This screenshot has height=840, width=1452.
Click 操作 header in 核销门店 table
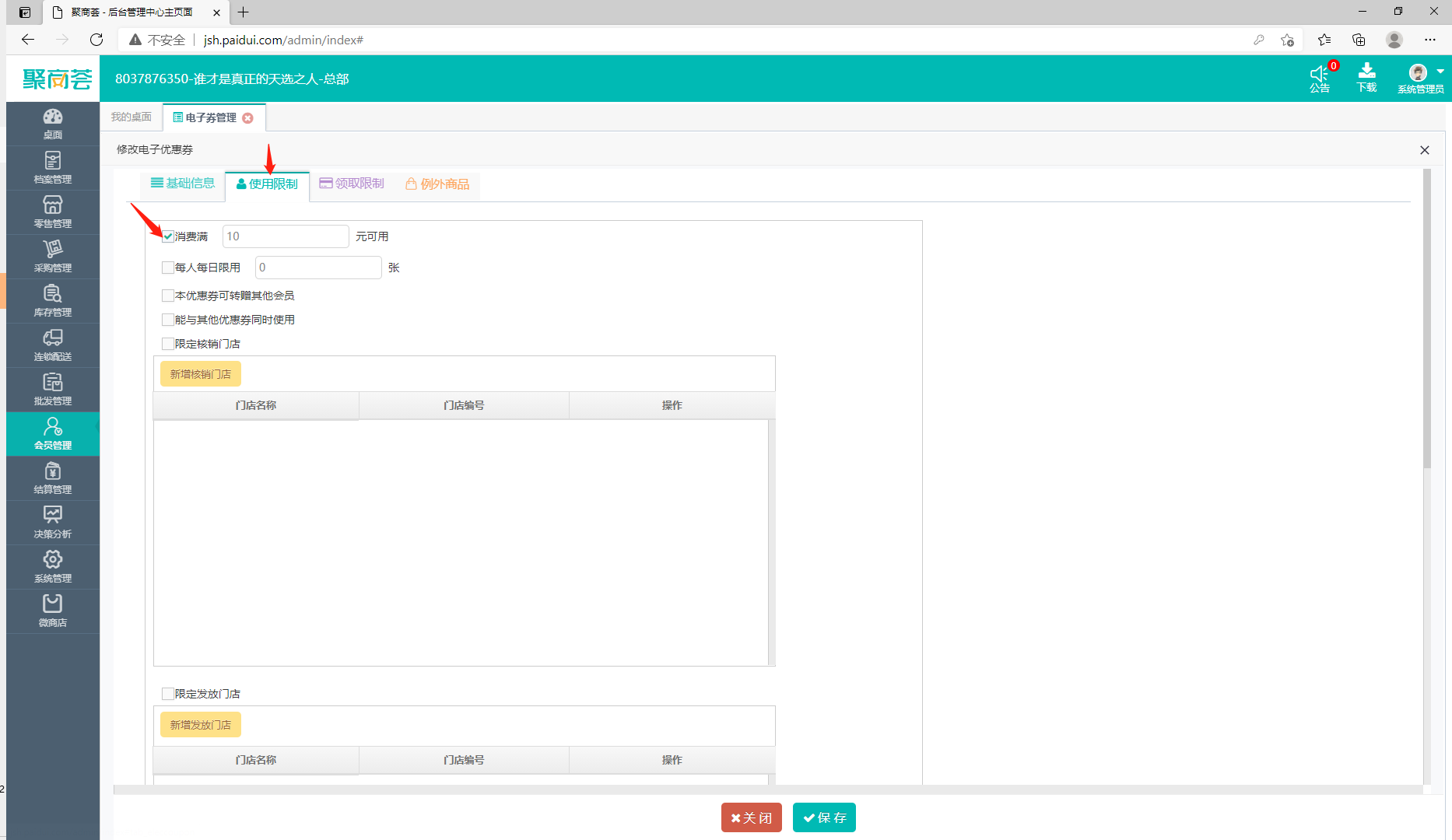[672, 405]
